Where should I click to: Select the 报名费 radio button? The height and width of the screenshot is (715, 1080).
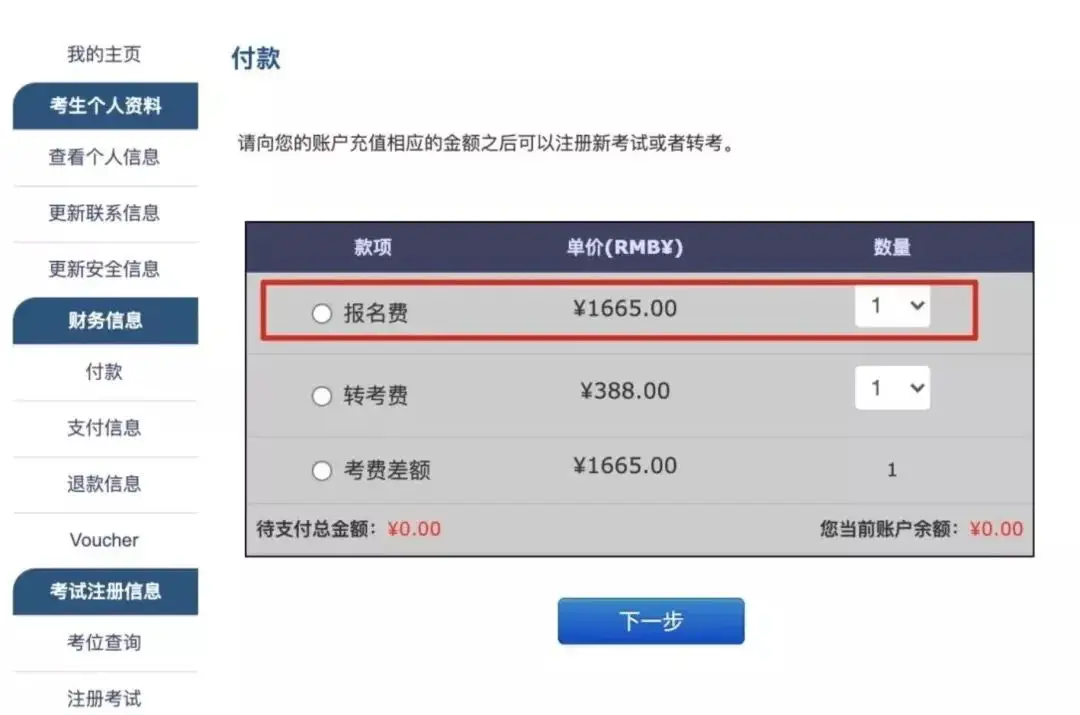click(x=322, y=313)
